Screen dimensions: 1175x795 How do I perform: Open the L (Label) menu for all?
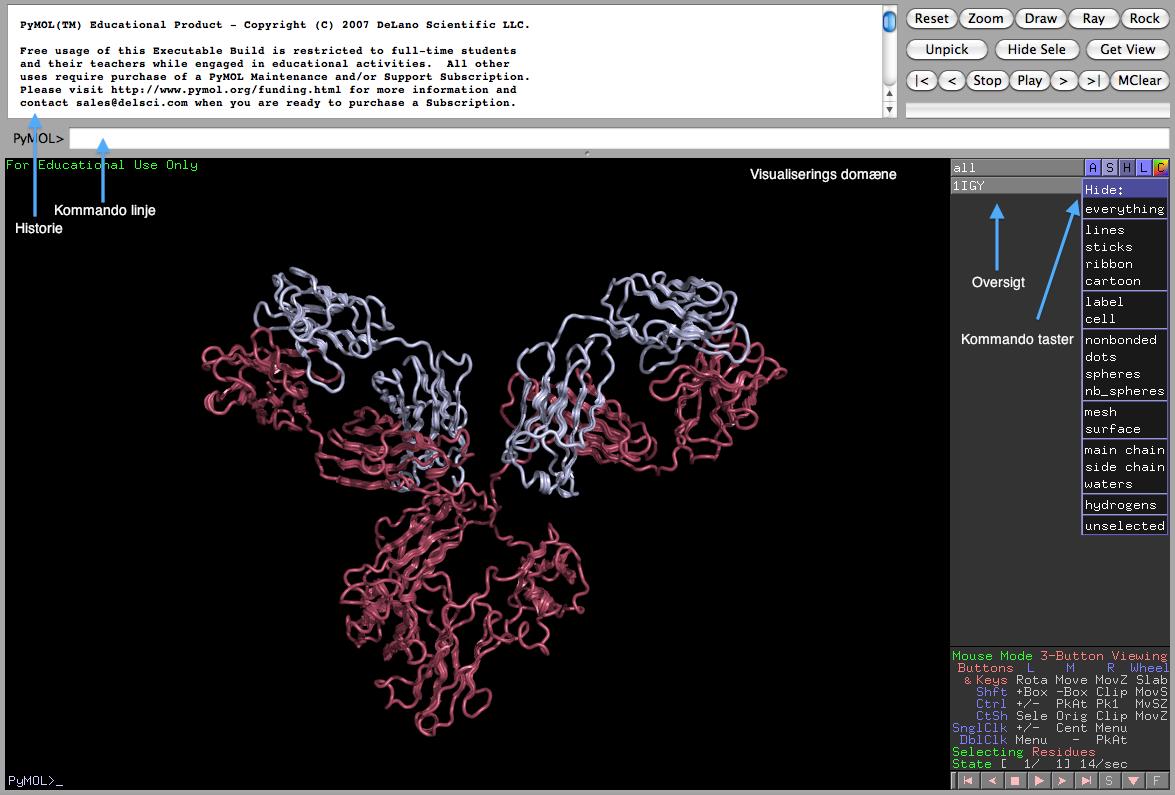tap(1143, 168)
